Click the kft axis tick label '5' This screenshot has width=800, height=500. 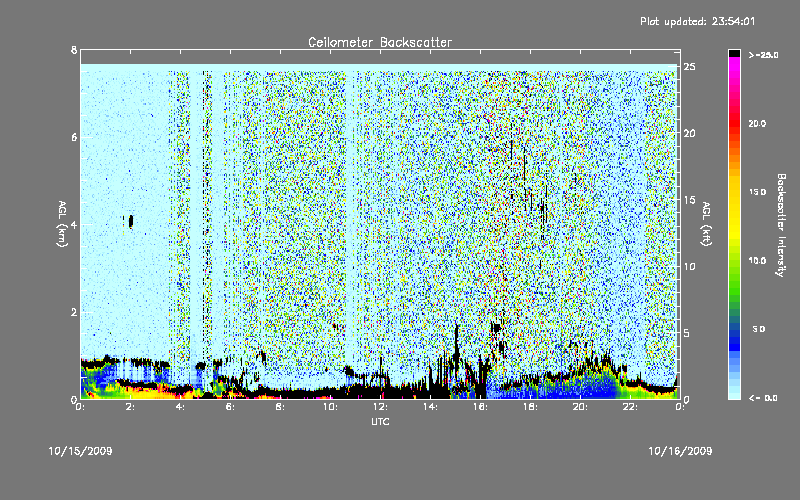(687, 333)
